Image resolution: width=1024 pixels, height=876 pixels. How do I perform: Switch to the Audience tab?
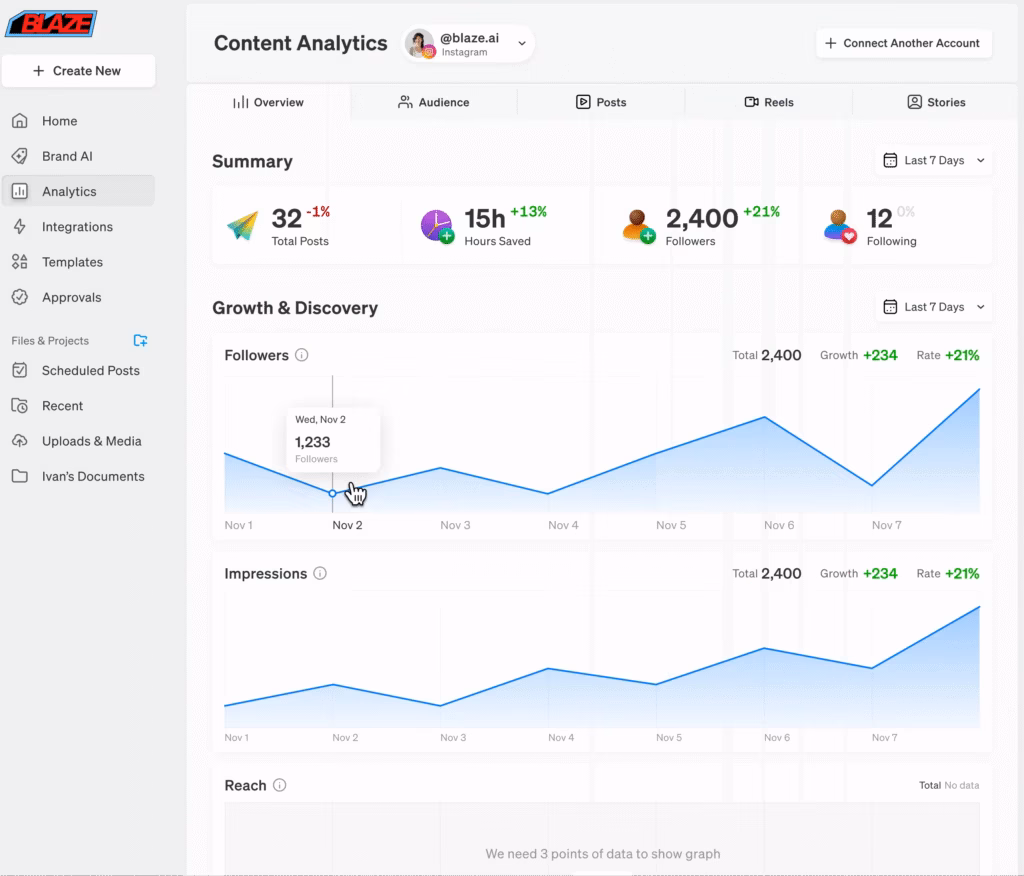[433, 102]
